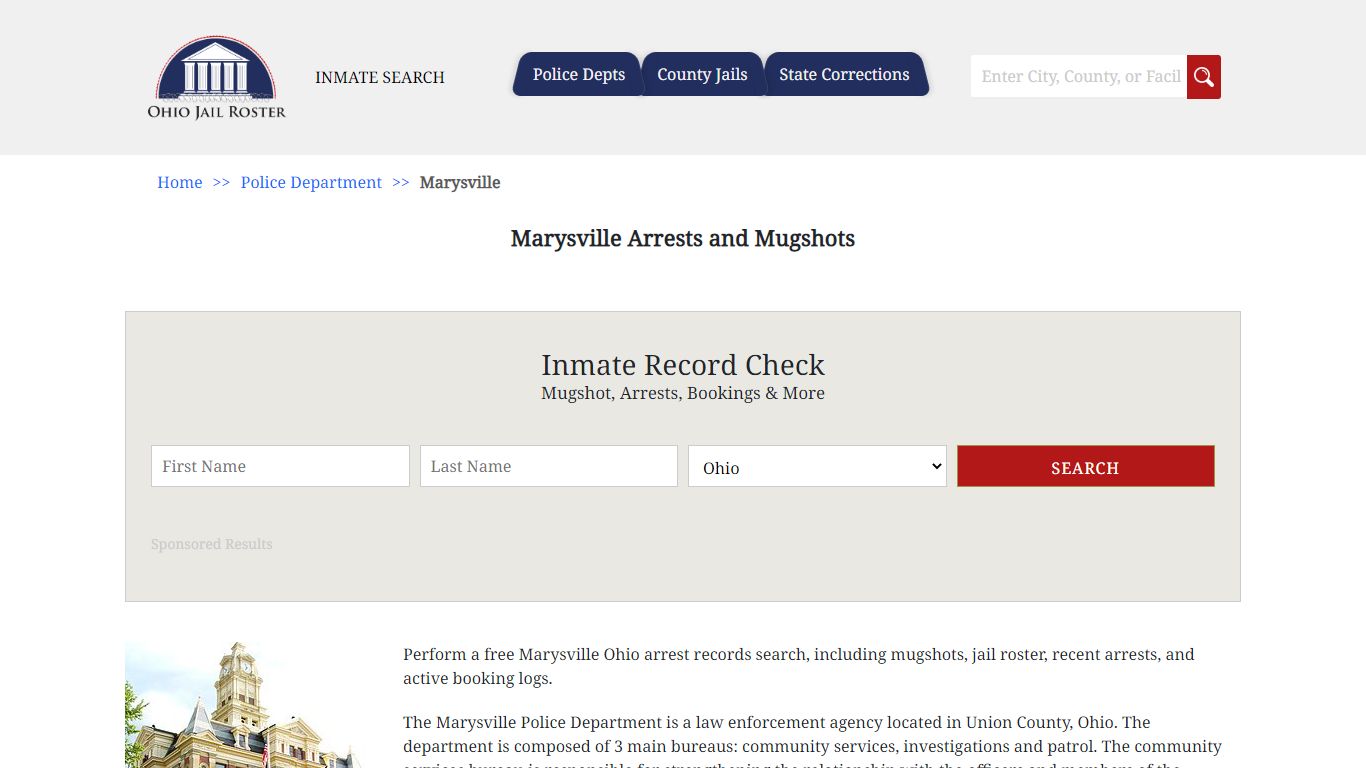Open the Police Depts tab
The width and height of the screenshot is (1366, 768).
578,75
